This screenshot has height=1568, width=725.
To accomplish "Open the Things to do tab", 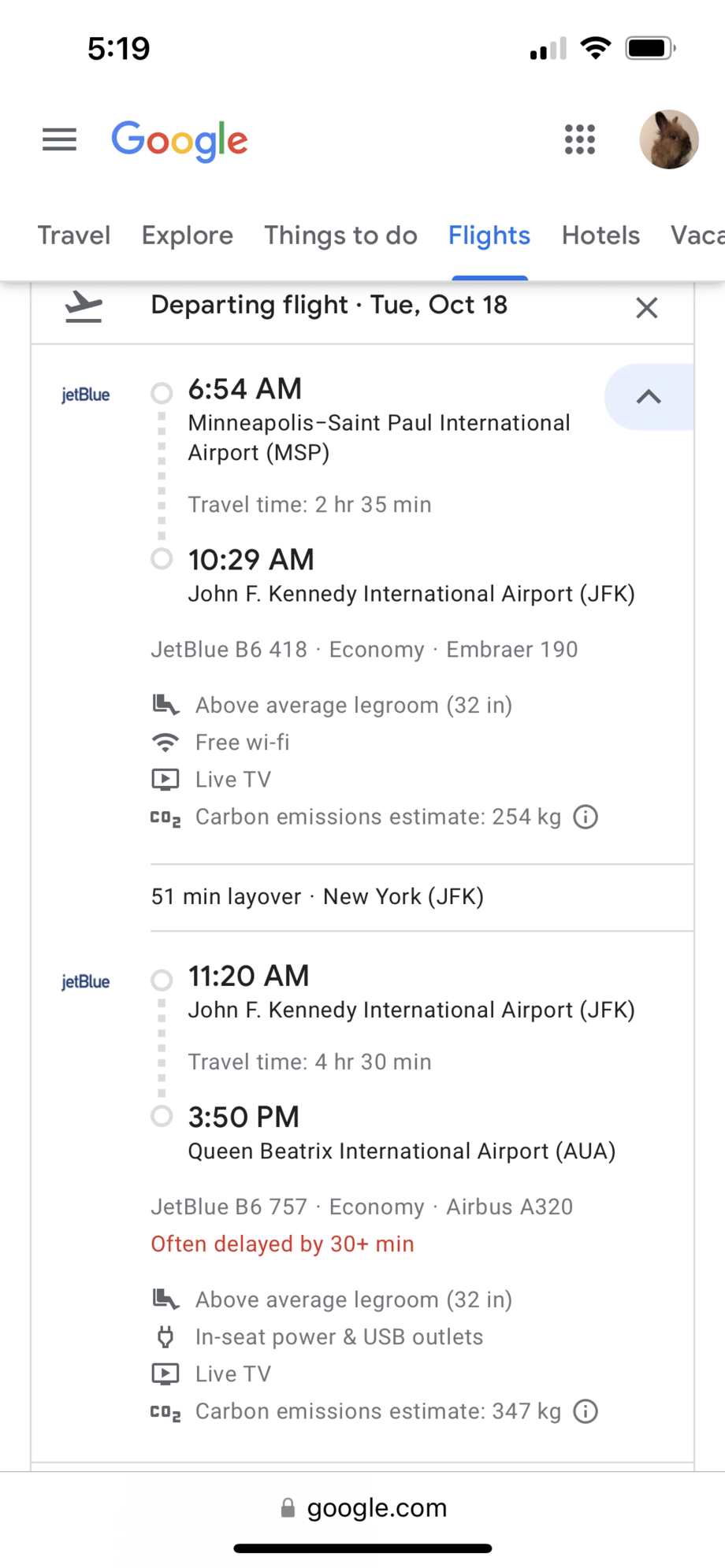I will coord(340,235).
